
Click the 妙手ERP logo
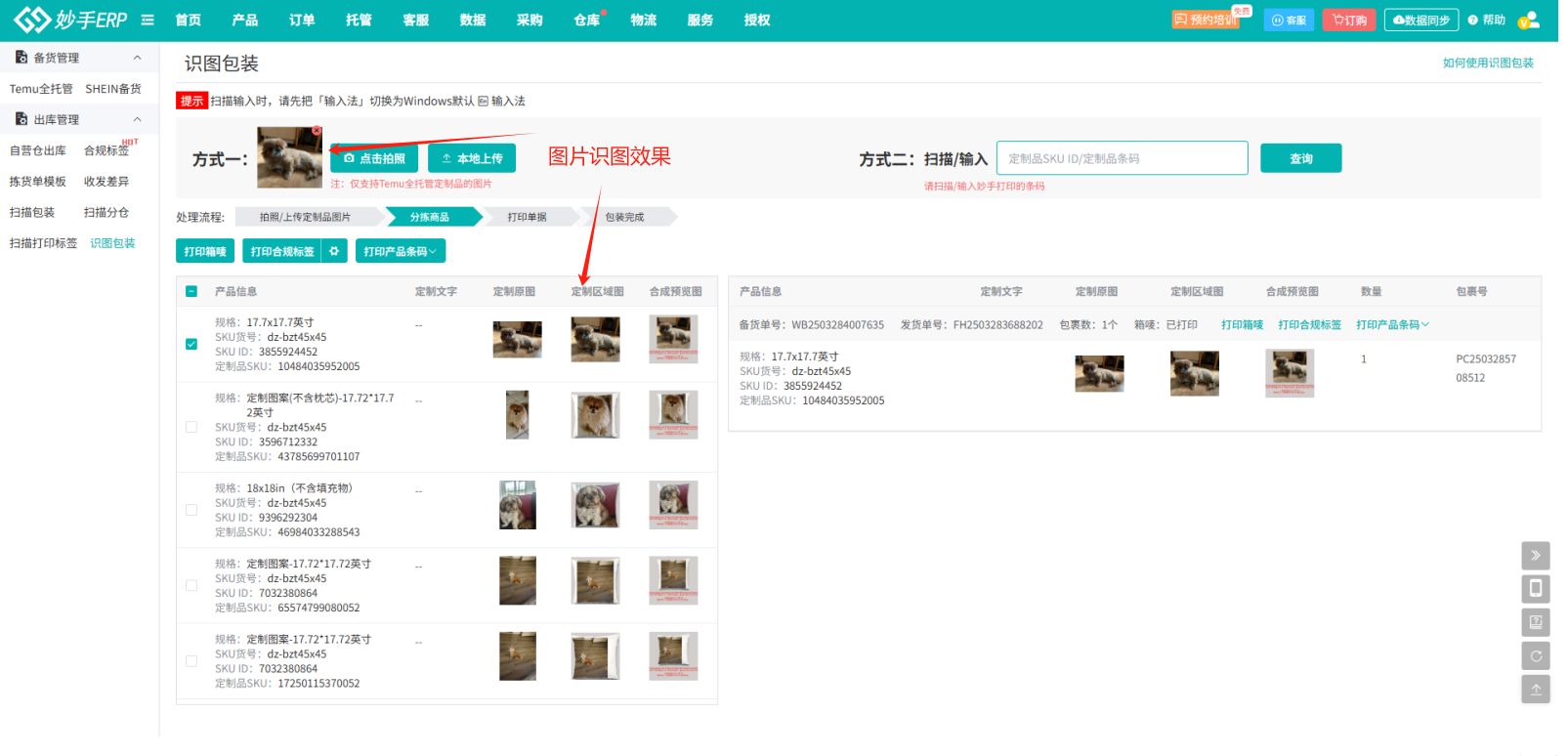click(70, 20)
